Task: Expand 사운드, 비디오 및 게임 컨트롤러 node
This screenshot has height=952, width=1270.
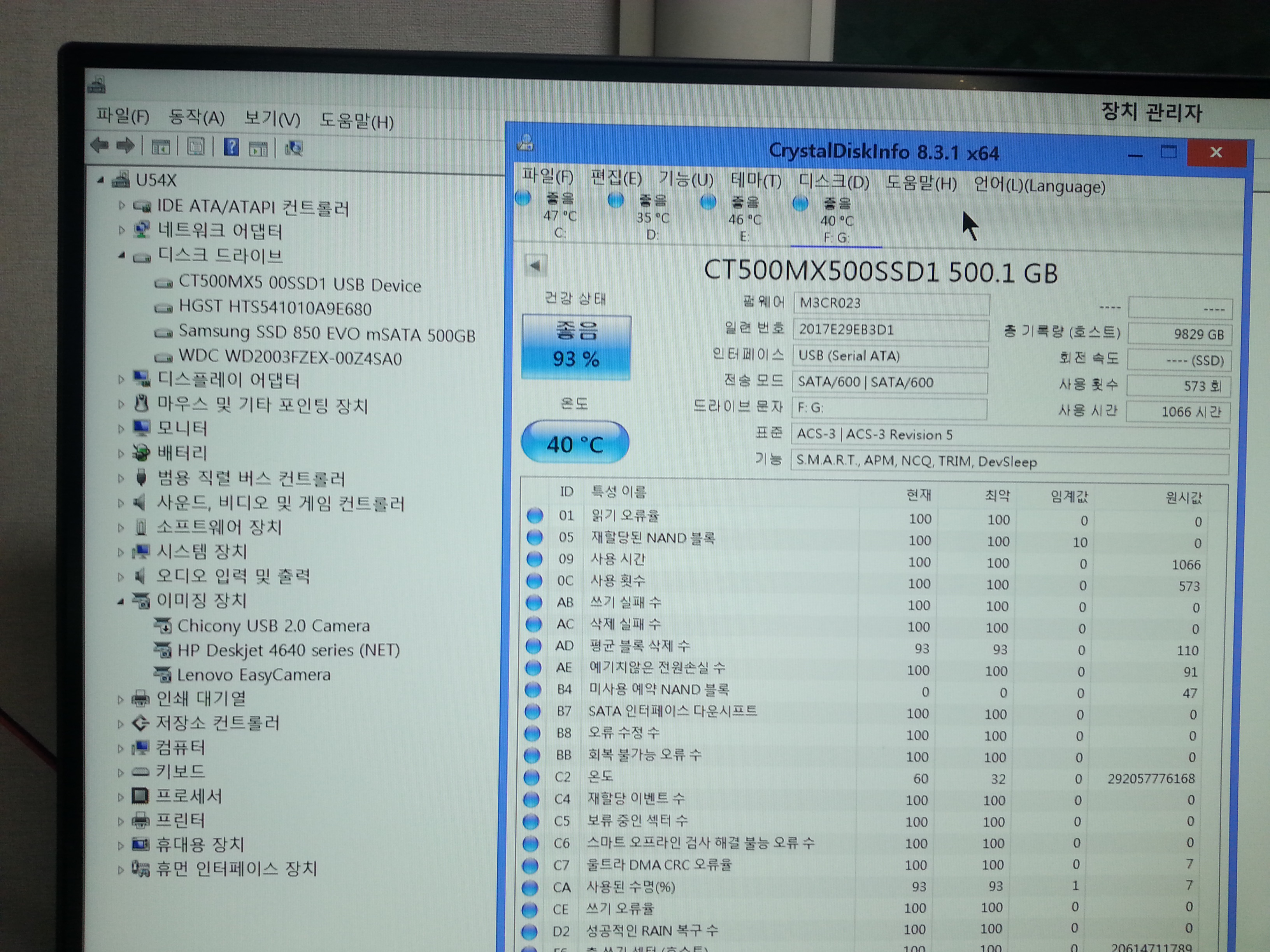Action: click(x=121, y=503)
